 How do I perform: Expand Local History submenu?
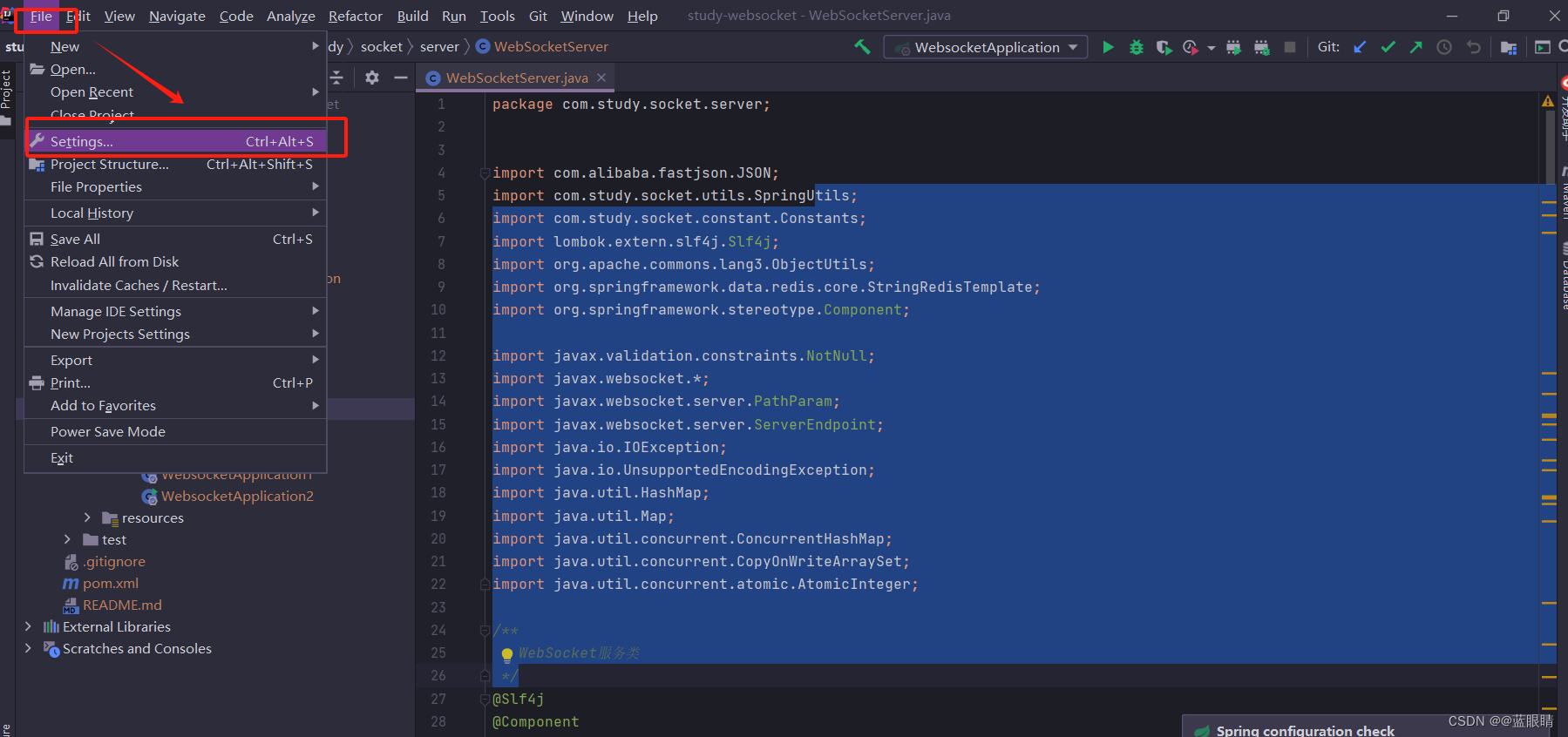(175, 213)
